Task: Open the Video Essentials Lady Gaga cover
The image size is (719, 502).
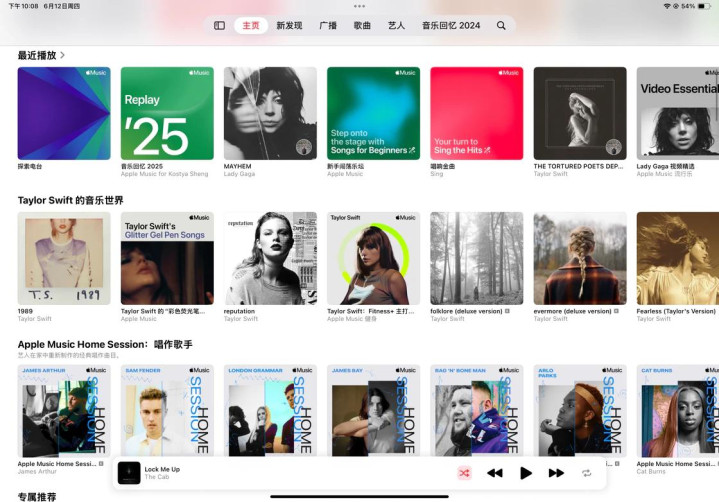Action: [x=678, y=113]
